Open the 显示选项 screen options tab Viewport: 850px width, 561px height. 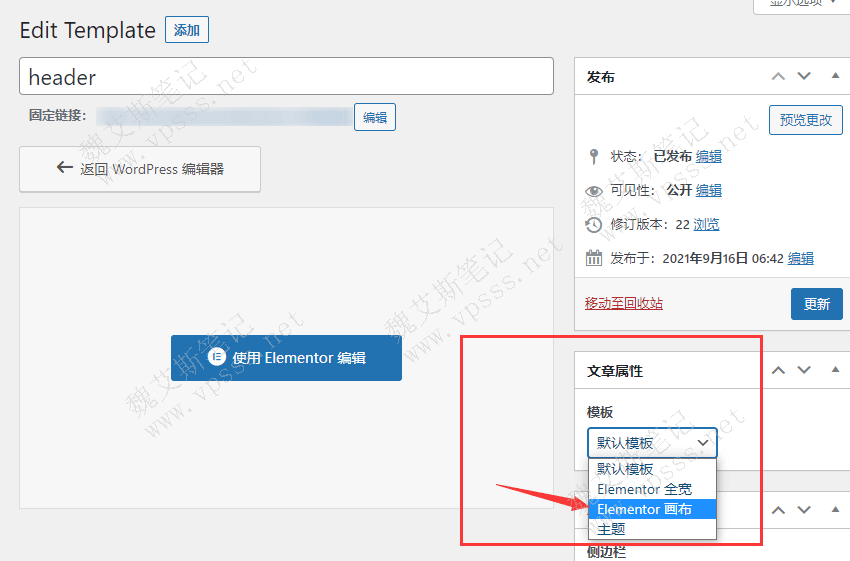[802, 4]
